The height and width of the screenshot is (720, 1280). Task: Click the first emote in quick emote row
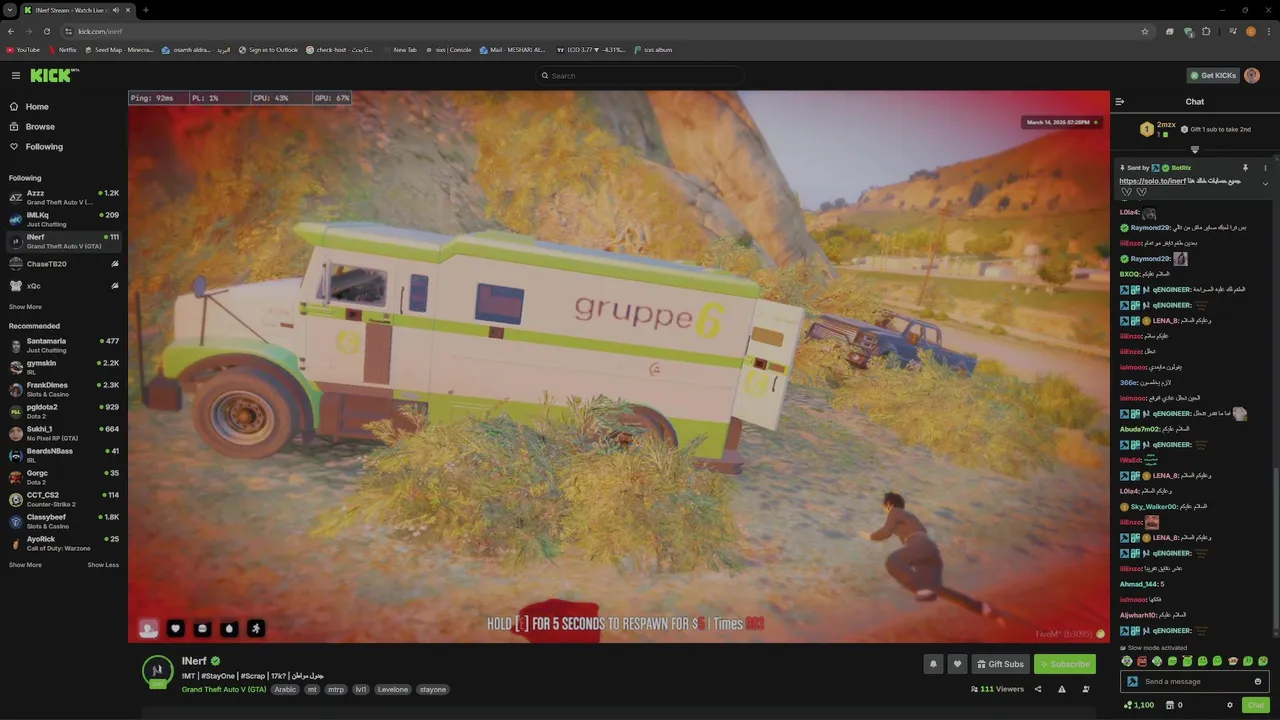tap(1127, 661)
